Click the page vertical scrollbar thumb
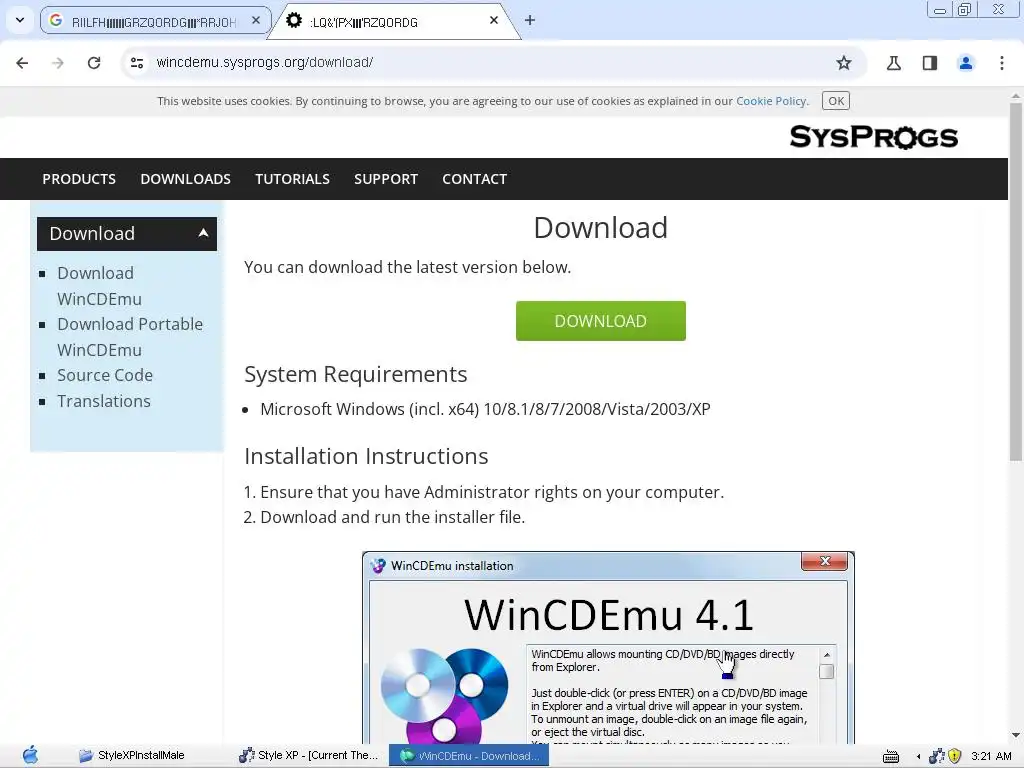Viewport: 1024px width, 768px height. 1016,281
